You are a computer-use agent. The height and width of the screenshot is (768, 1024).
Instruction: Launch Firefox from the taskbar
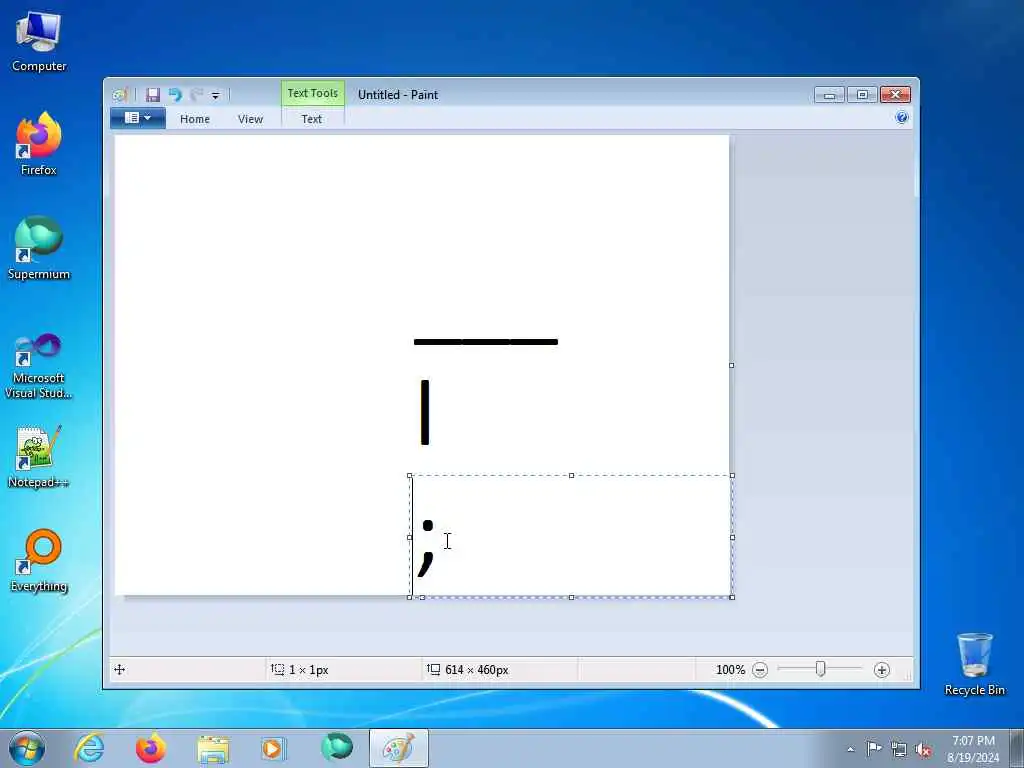151,748
